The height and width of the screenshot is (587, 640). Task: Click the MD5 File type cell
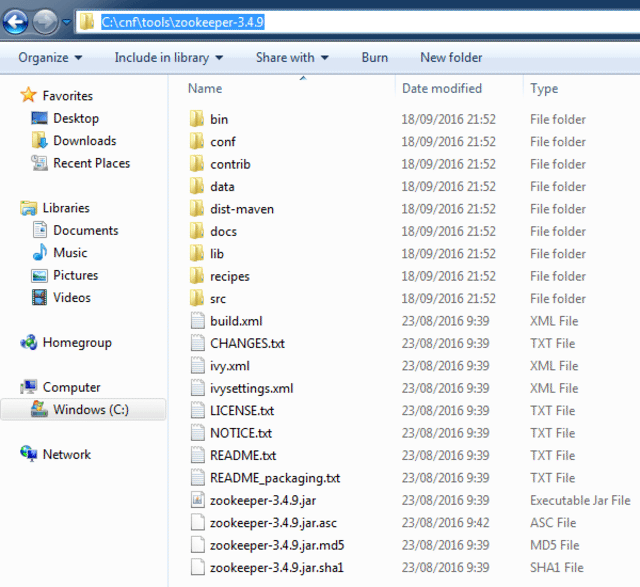(555, 545)
